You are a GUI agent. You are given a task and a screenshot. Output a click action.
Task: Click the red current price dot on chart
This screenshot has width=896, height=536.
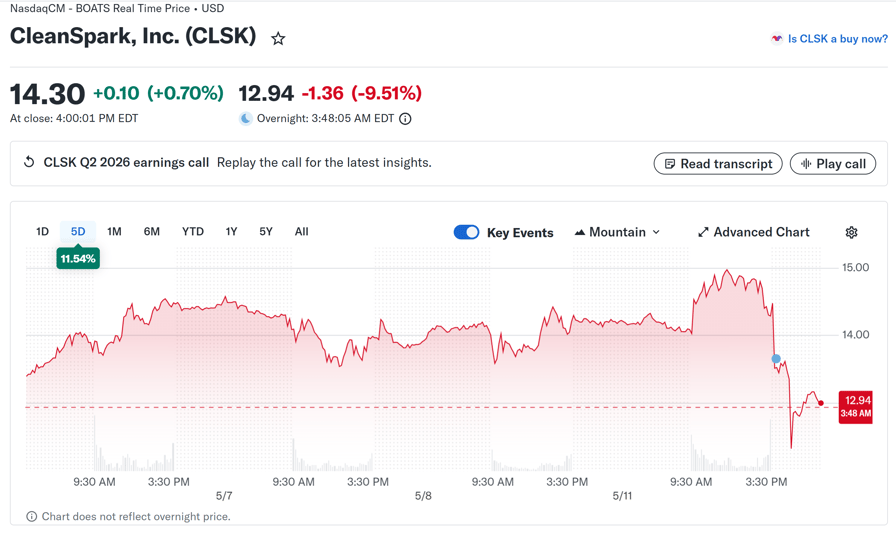[821, 403]
